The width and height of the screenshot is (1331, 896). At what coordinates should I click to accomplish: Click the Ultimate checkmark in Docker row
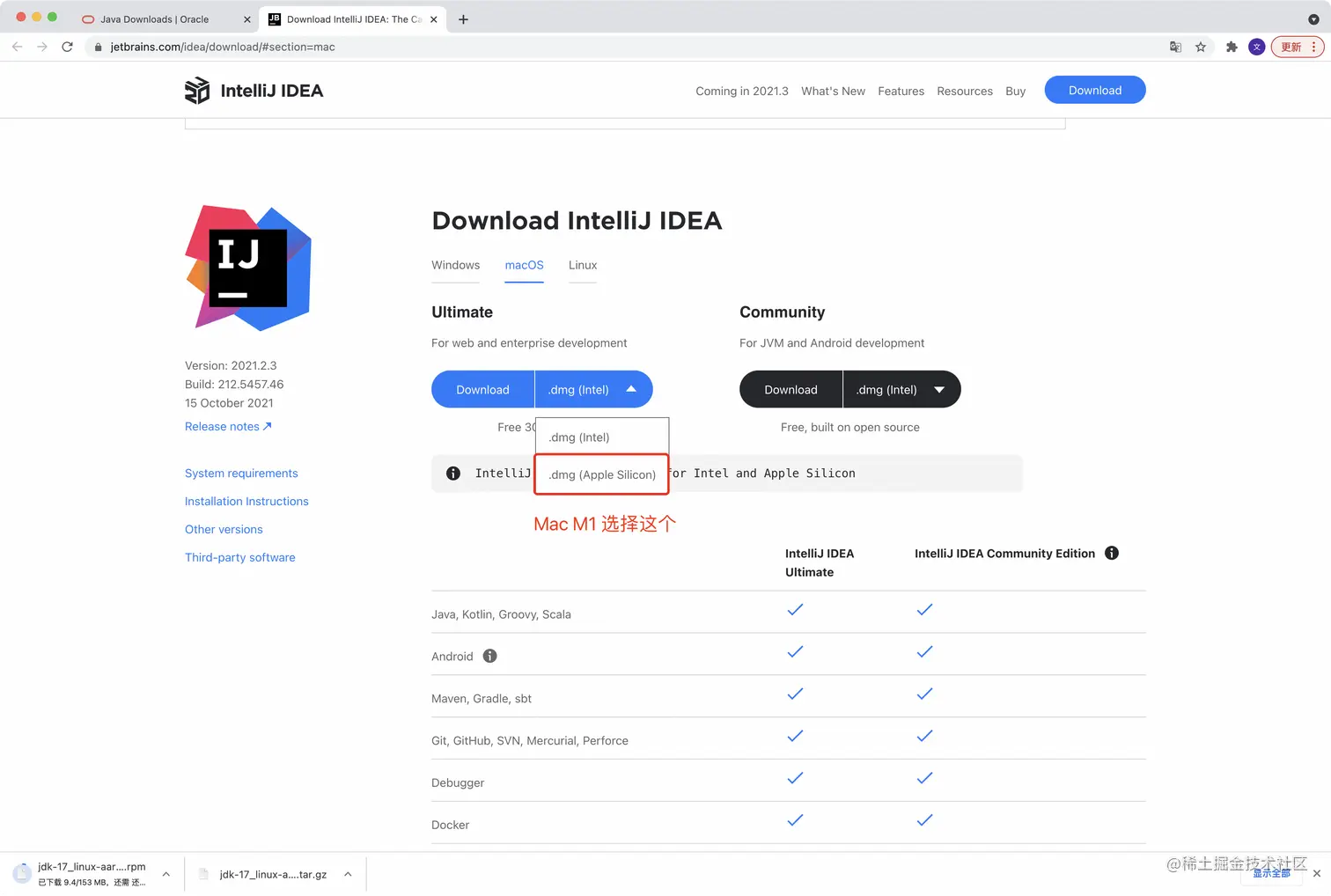pyautogui.click(x=795, y=819)
